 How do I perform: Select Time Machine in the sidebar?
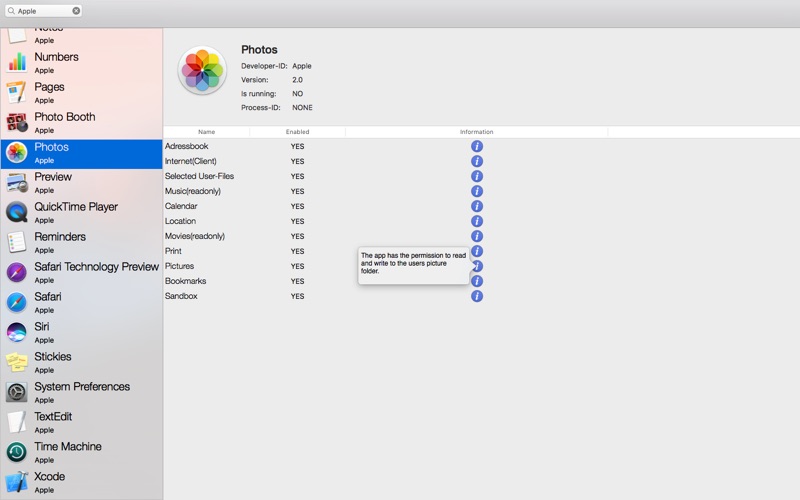pyautogui.click(x=82, y=452)
